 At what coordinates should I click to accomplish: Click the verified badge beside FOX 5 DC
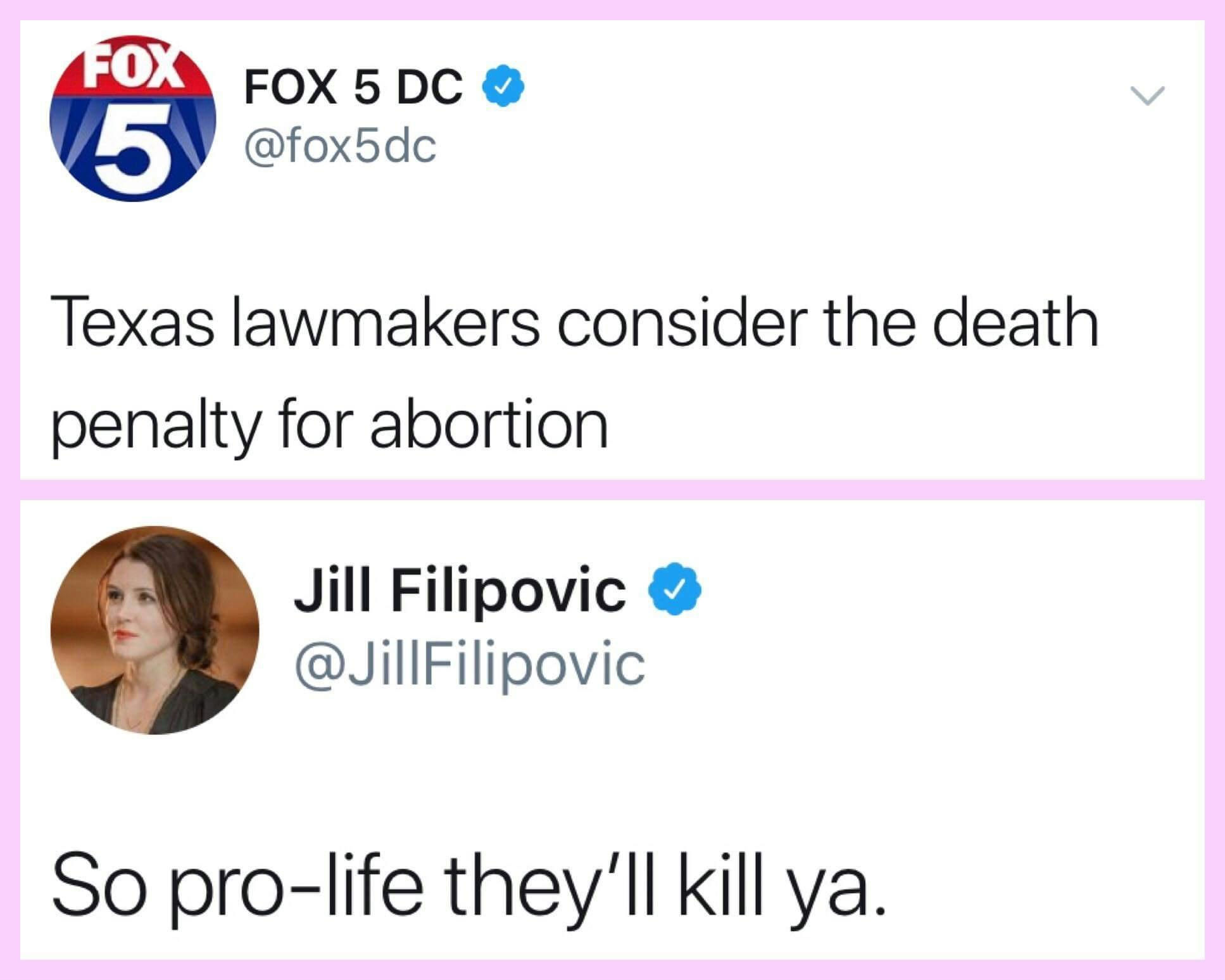click(504, 86)
